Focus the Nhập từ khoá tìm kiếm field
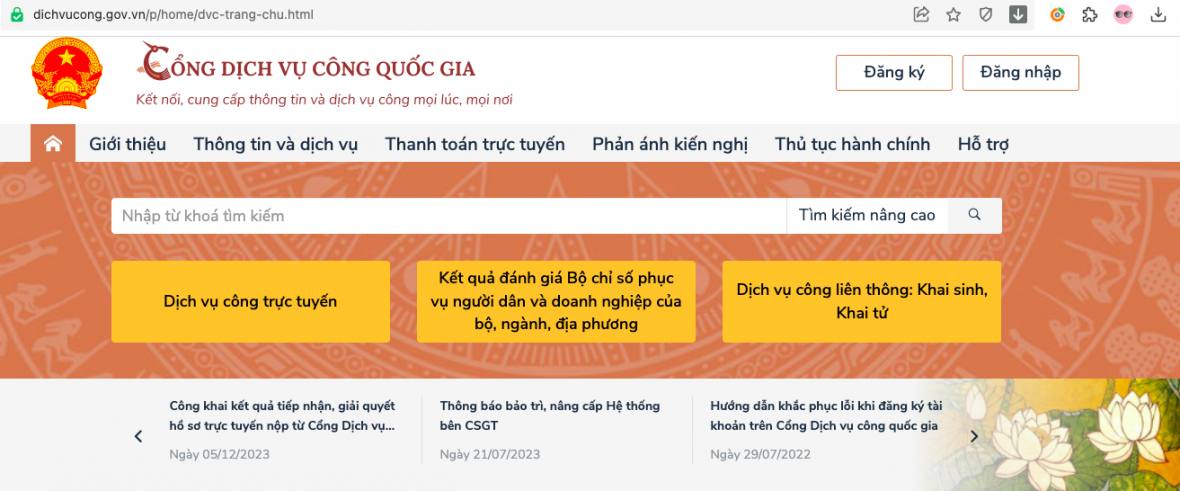 [448, 215]
